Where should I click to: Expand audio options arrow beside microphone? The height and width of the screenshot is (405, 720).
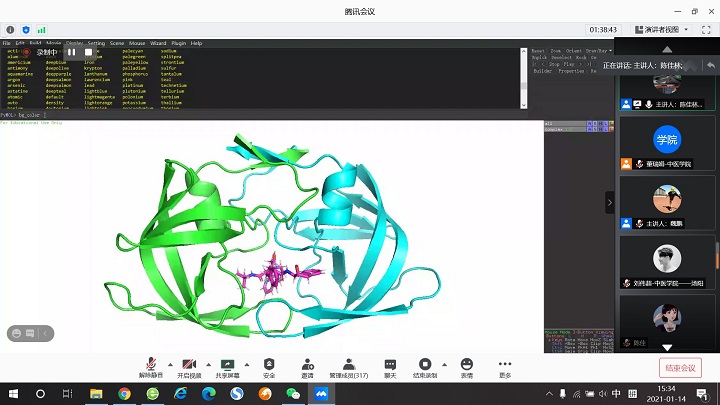(x=168, y=364)
